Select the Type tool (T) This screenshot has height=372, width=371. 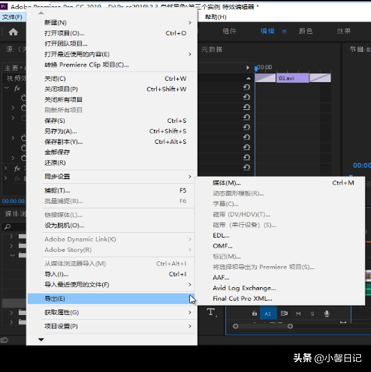[211, 312]
